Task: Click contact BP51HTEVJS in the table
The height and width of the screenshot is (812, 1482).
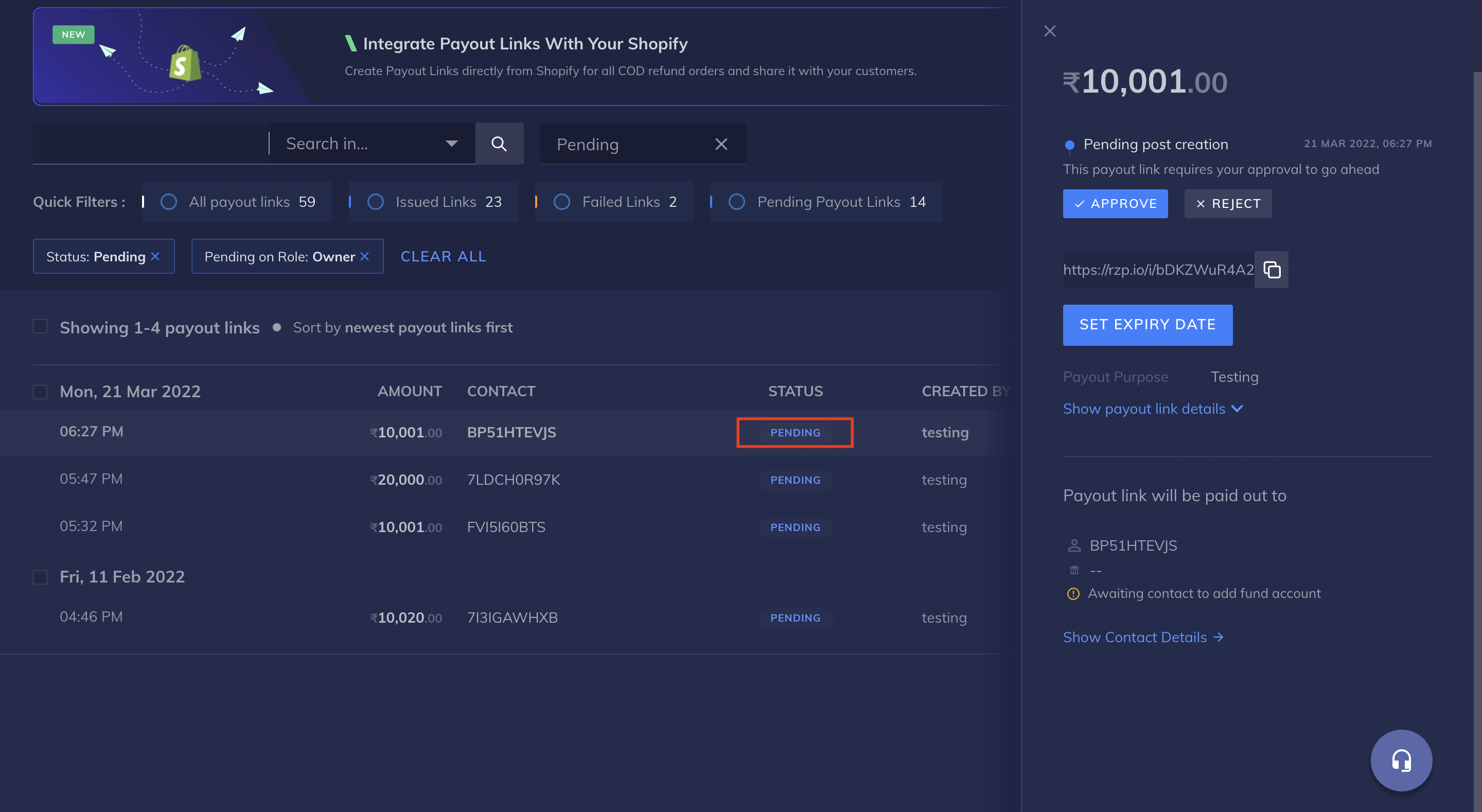Action: point(511,433)
